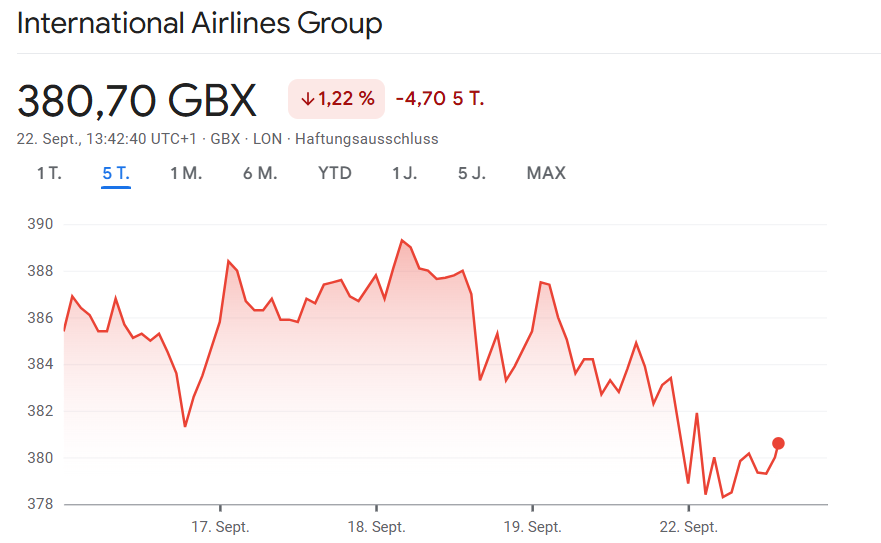
Task: Click the down arrow in the percentage badge
Action: [308, 99]
